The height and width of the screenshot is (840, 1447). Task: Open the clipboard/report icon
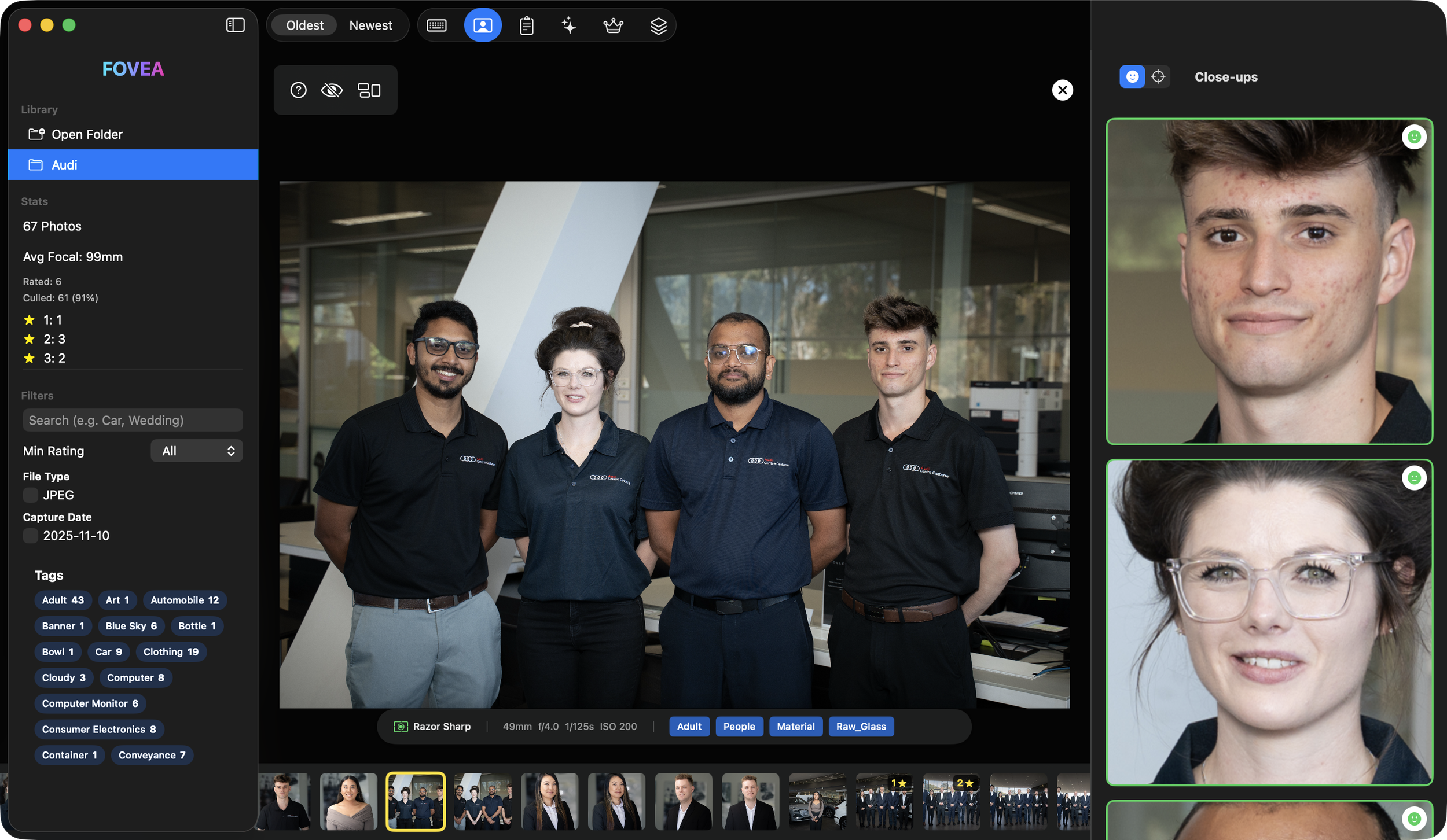click(526, 25)
